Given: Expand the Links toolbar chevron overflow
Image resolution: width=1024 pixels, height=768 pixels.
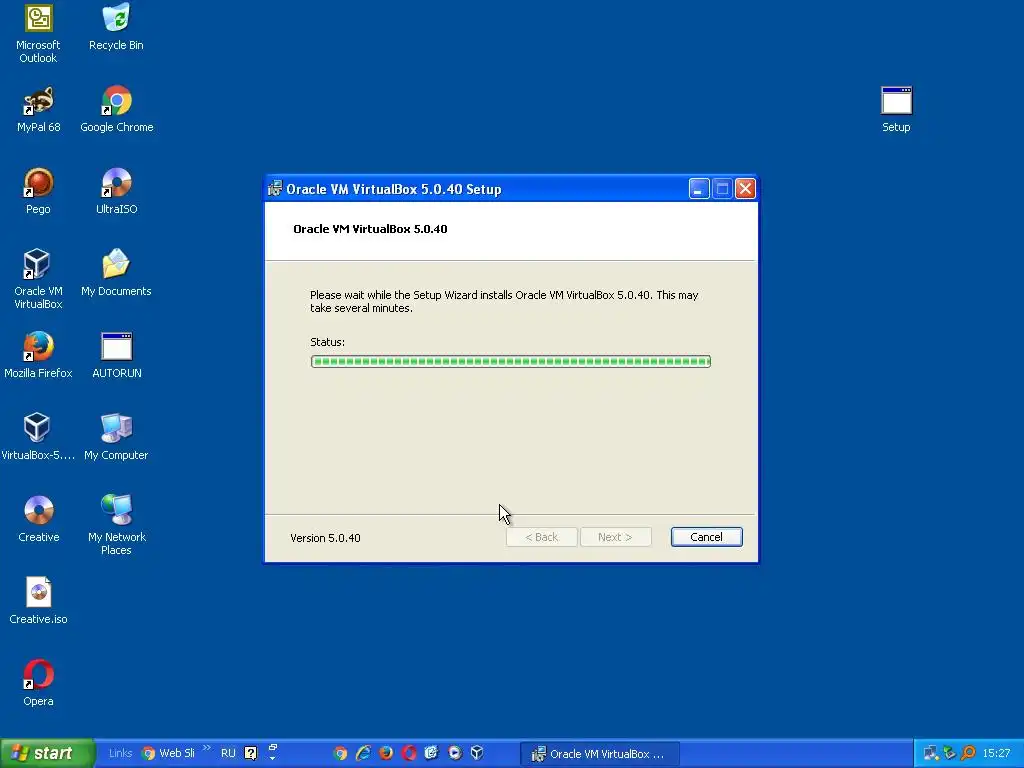Looking at the screenshot, I should pyautogui.click(x=207, y=748).
